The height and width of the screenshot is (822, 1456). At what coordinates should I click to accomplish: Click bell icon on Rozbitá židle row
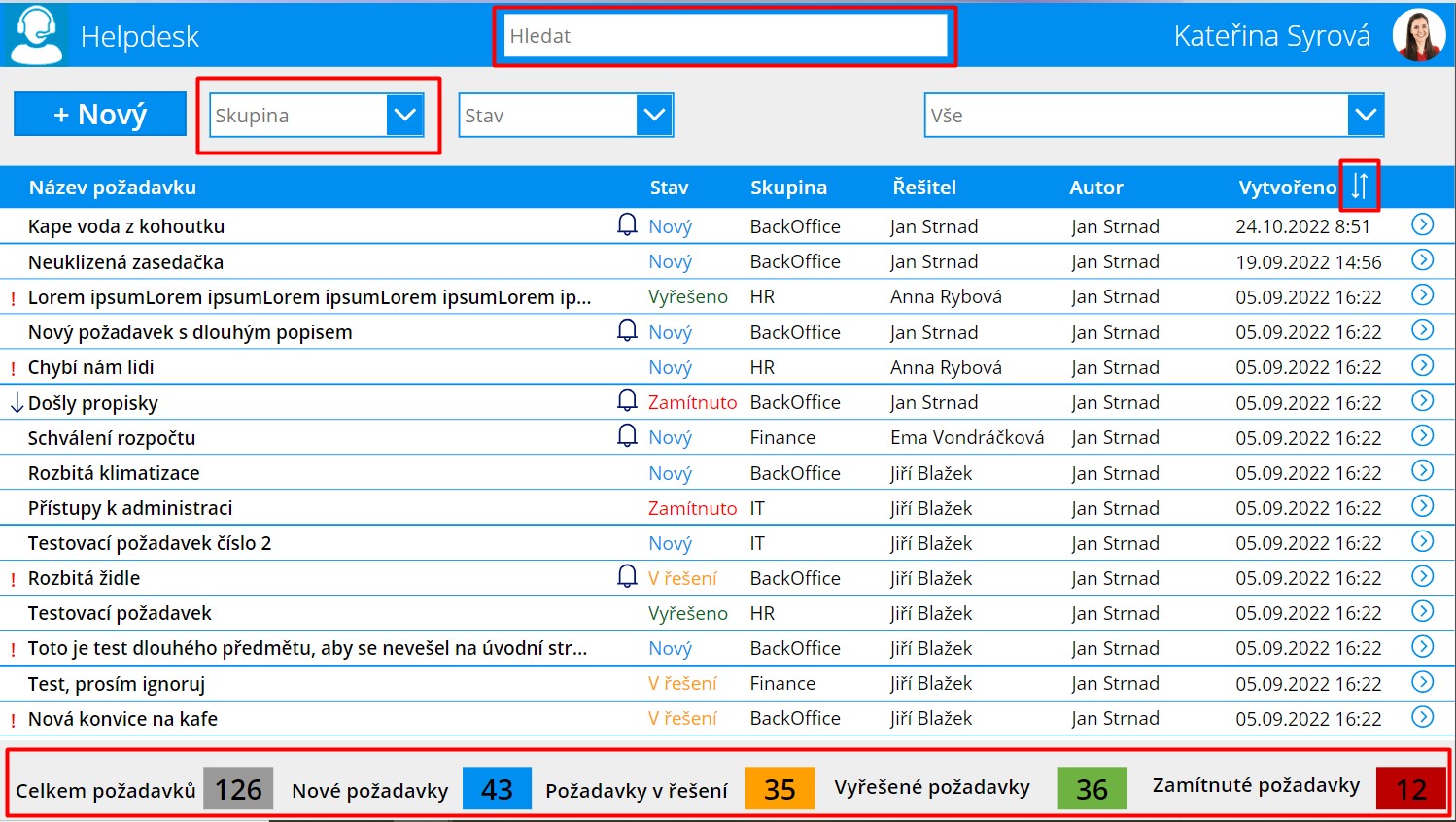pyautogui.click(x=627, y=576)
